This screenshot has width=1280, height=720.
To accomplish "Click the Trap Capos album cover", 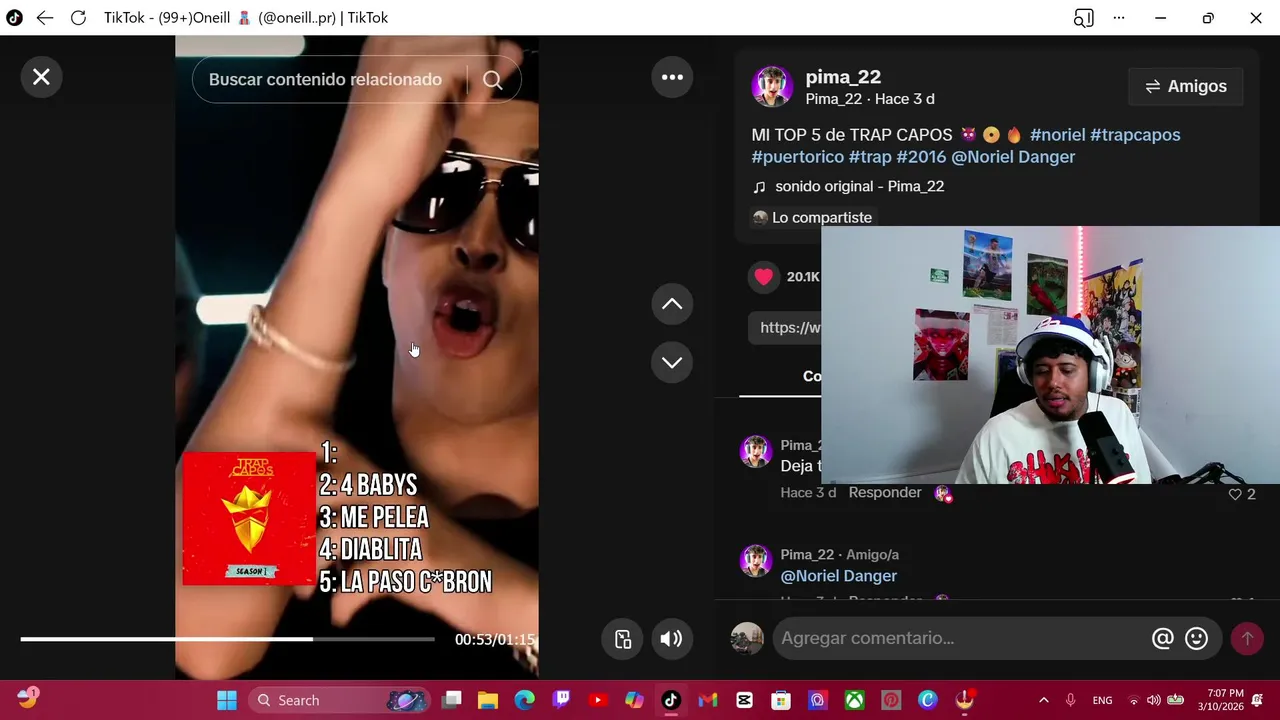I will pyautogui.click(x=249, y=518).
